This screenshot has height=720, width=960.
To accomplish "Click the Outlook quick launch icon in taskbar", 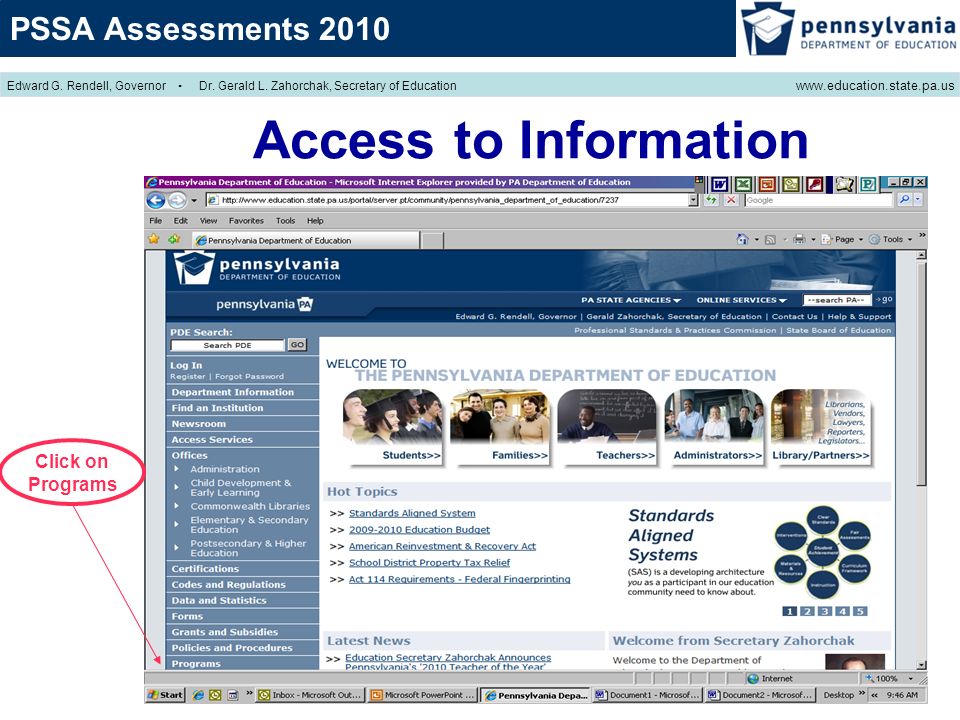I will tap(215, 695).
